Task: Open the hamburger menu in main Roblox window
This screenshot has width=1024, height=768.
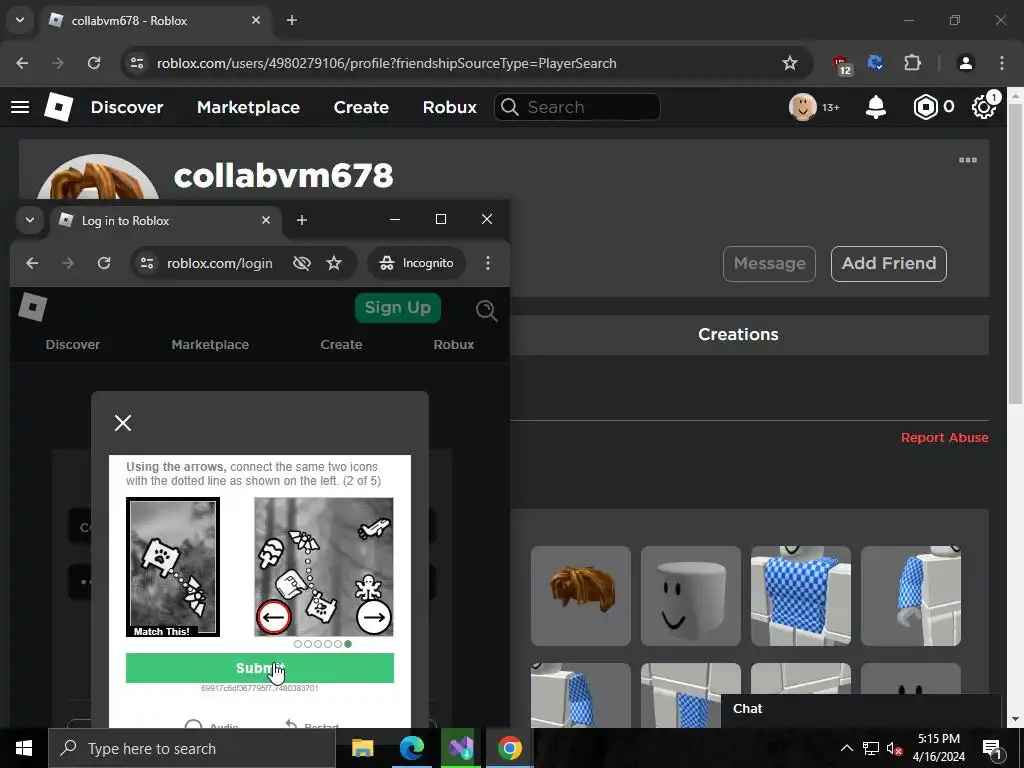Action: pyautogui.click(x=20, y=107)
